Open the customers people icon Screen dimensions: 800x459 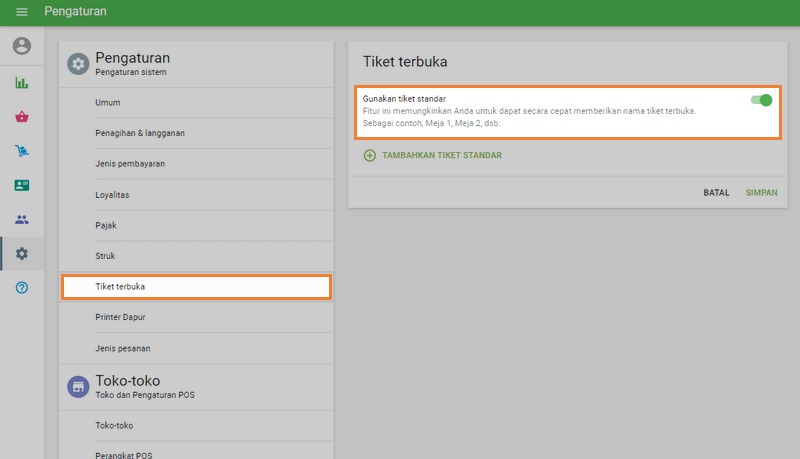pos(22,219)
